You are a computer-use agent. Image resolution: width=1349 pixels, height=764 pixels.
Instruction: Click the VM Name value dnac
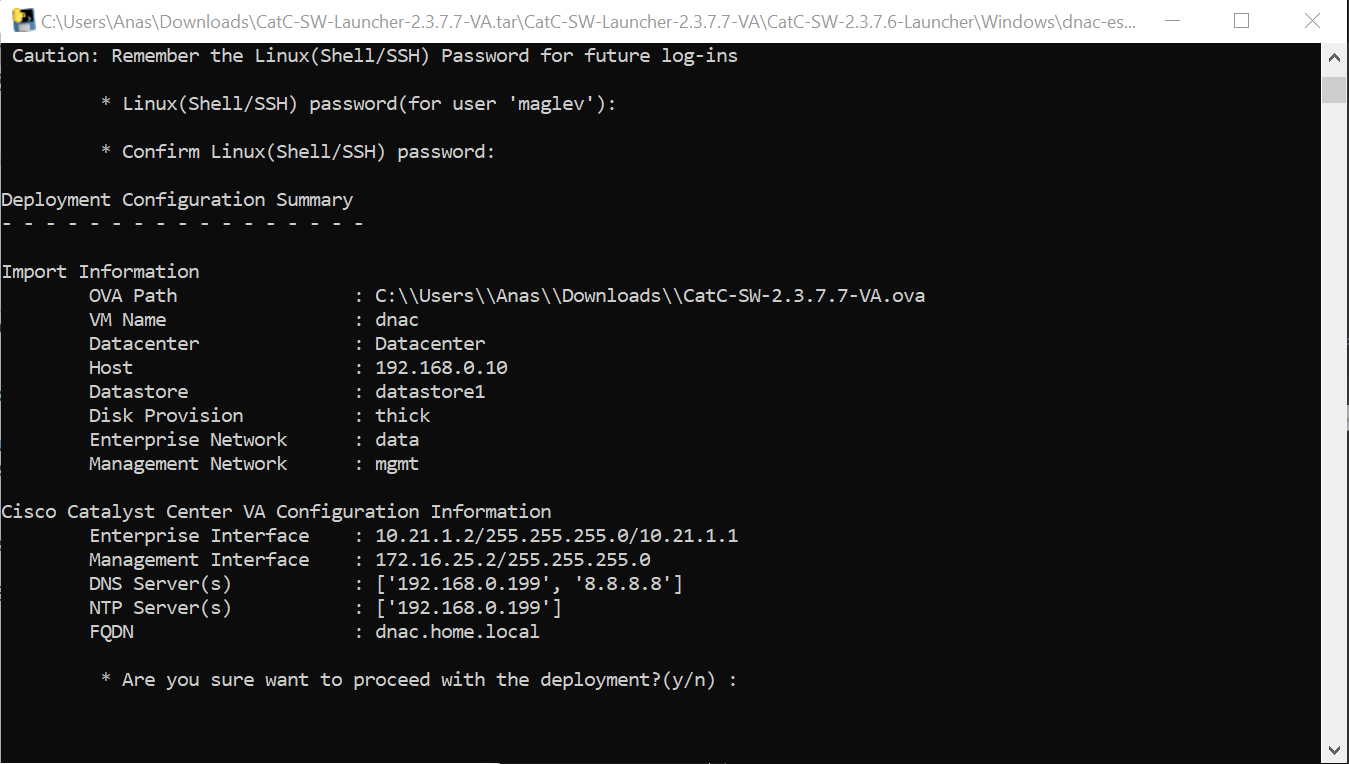click(x=397, y=320)
